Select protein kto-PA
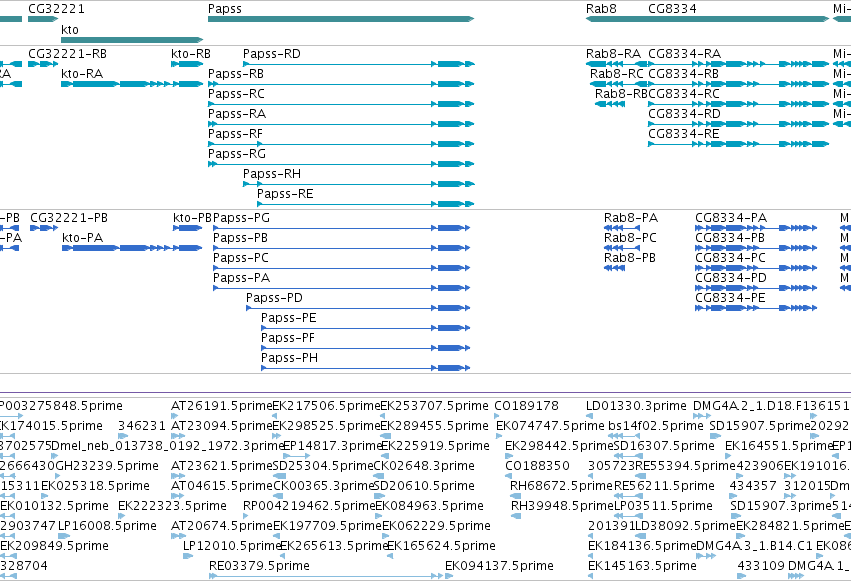This screenshot has width=851, height=581. coord(132,248)
